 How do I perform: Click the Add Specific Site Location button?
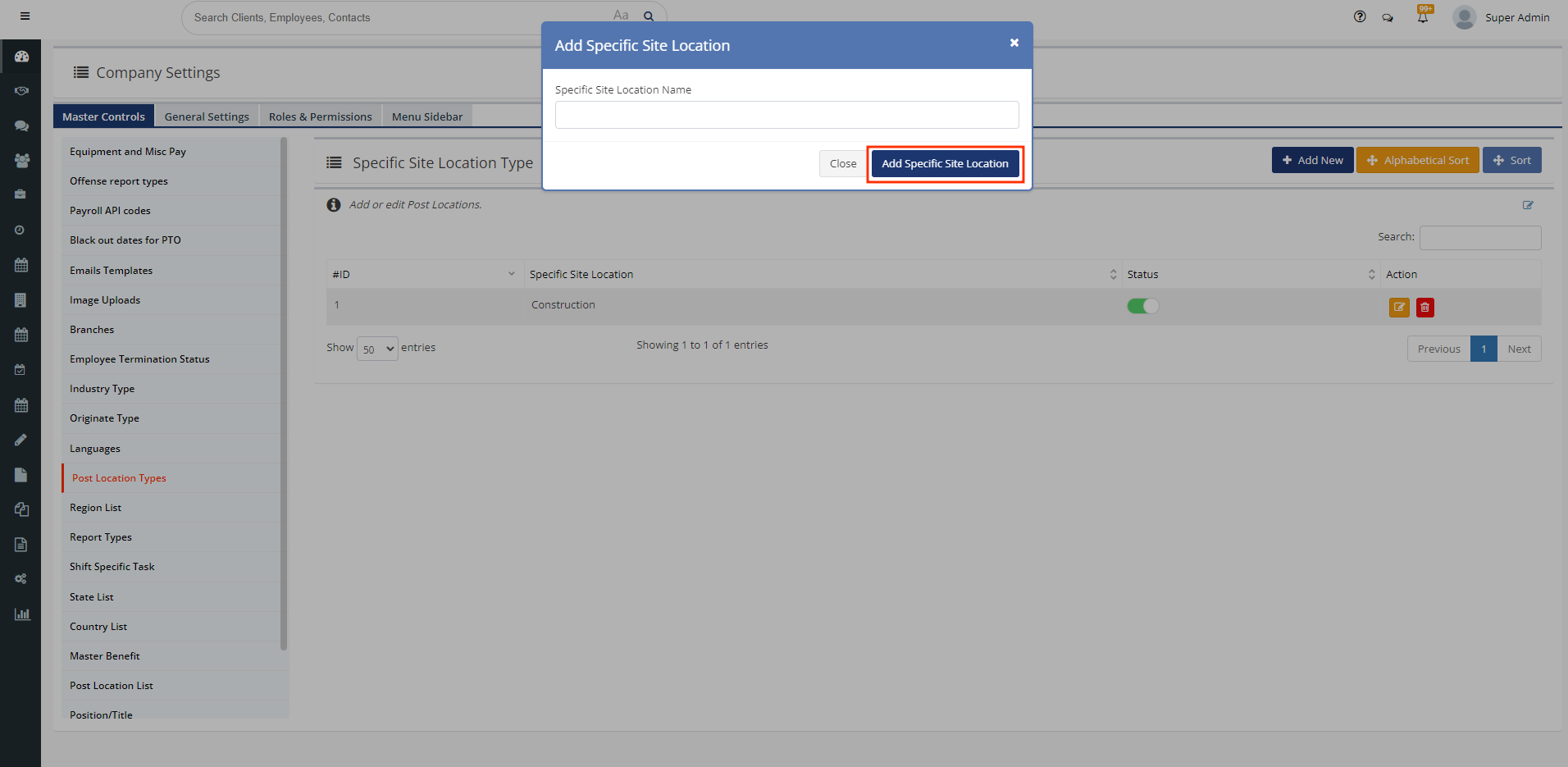(945, 164)
